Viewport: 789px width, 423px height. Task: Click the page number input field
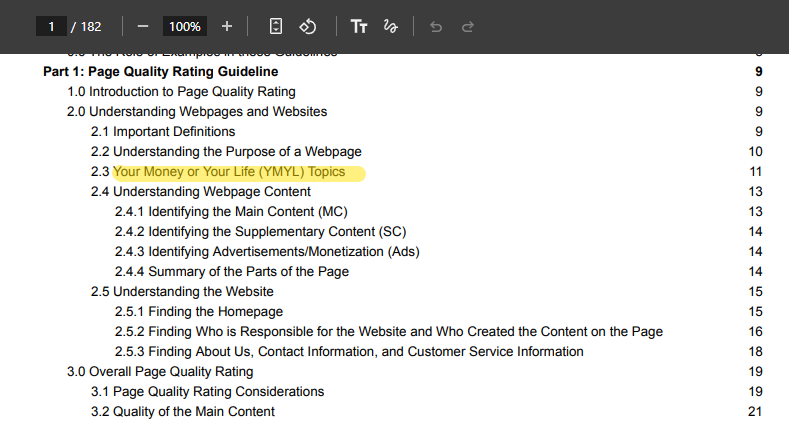click(51, 26)
